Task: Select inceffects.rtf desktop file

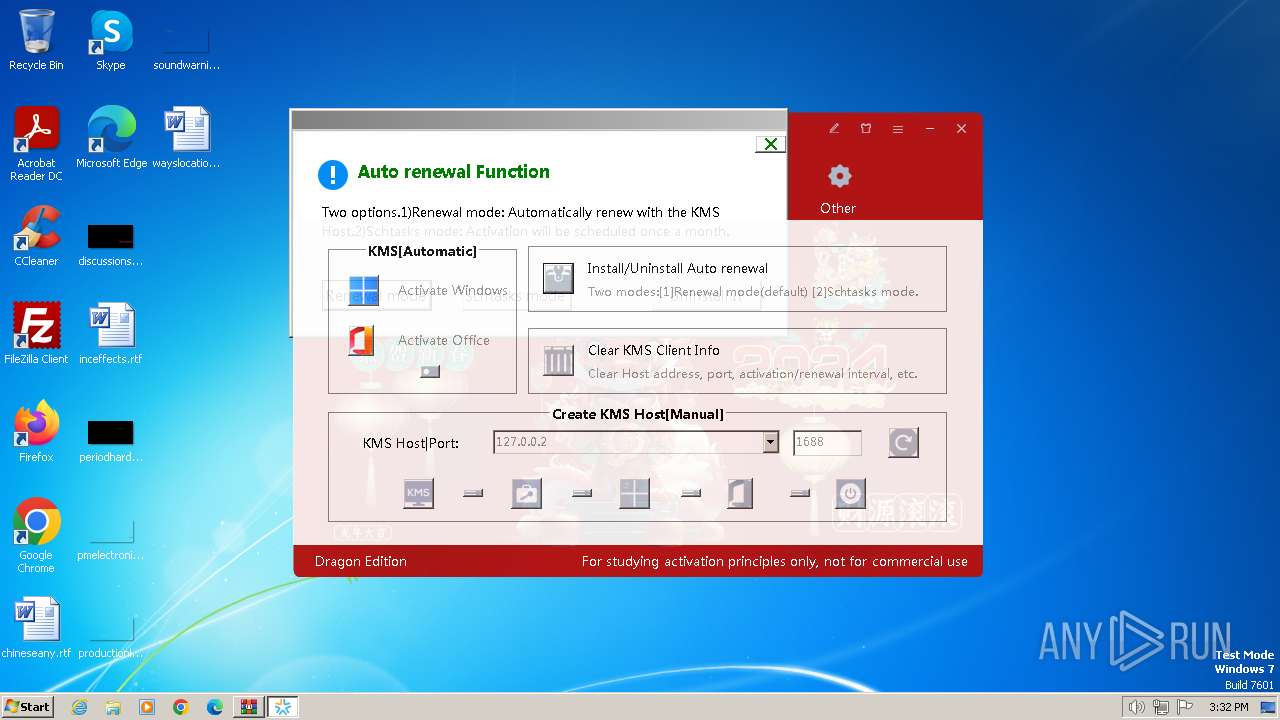Action: (x=111, y=334)
